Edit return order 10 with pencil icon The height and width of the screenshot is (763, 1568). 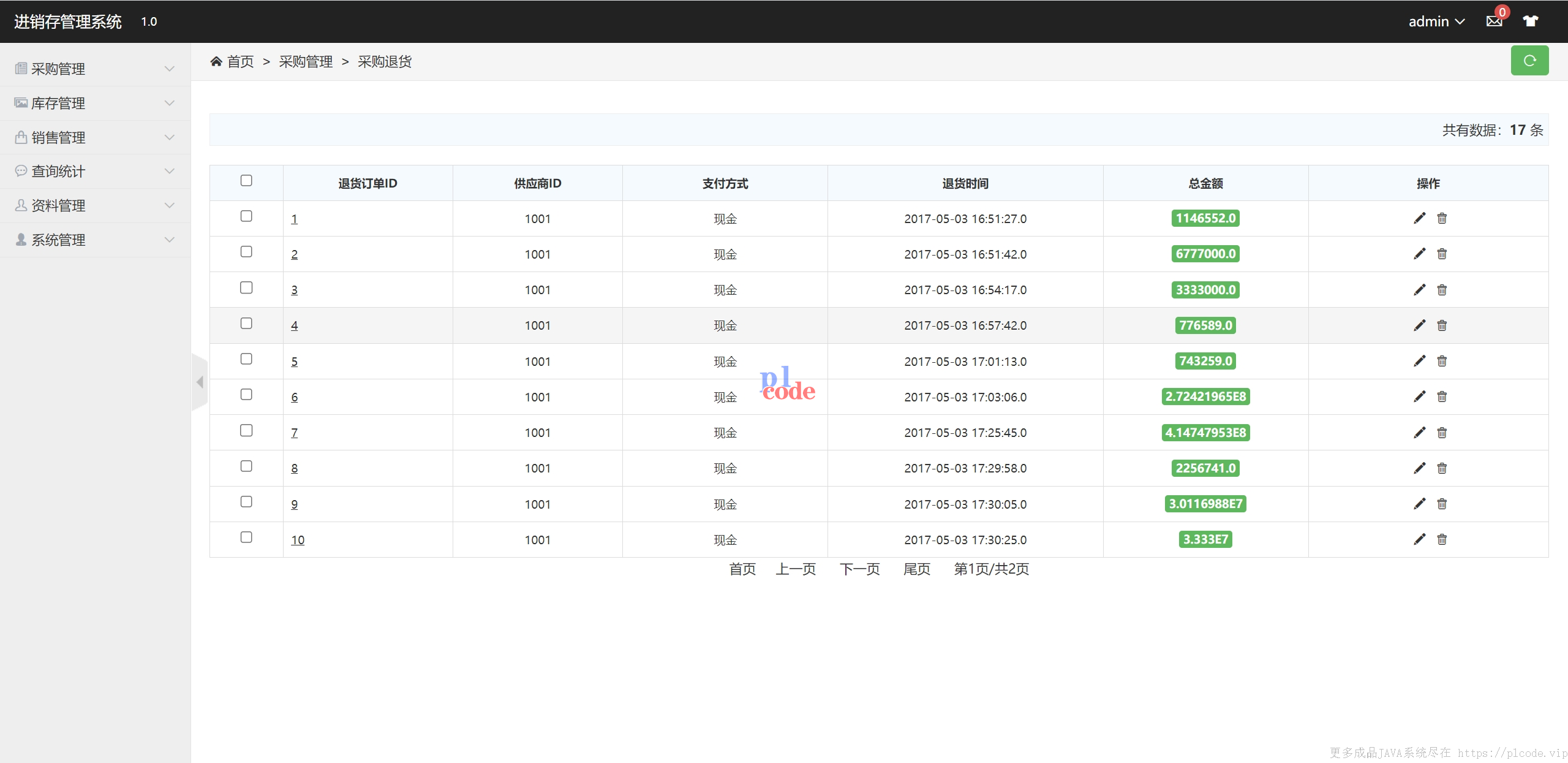pyautogui.click(x=1419, y=539)
